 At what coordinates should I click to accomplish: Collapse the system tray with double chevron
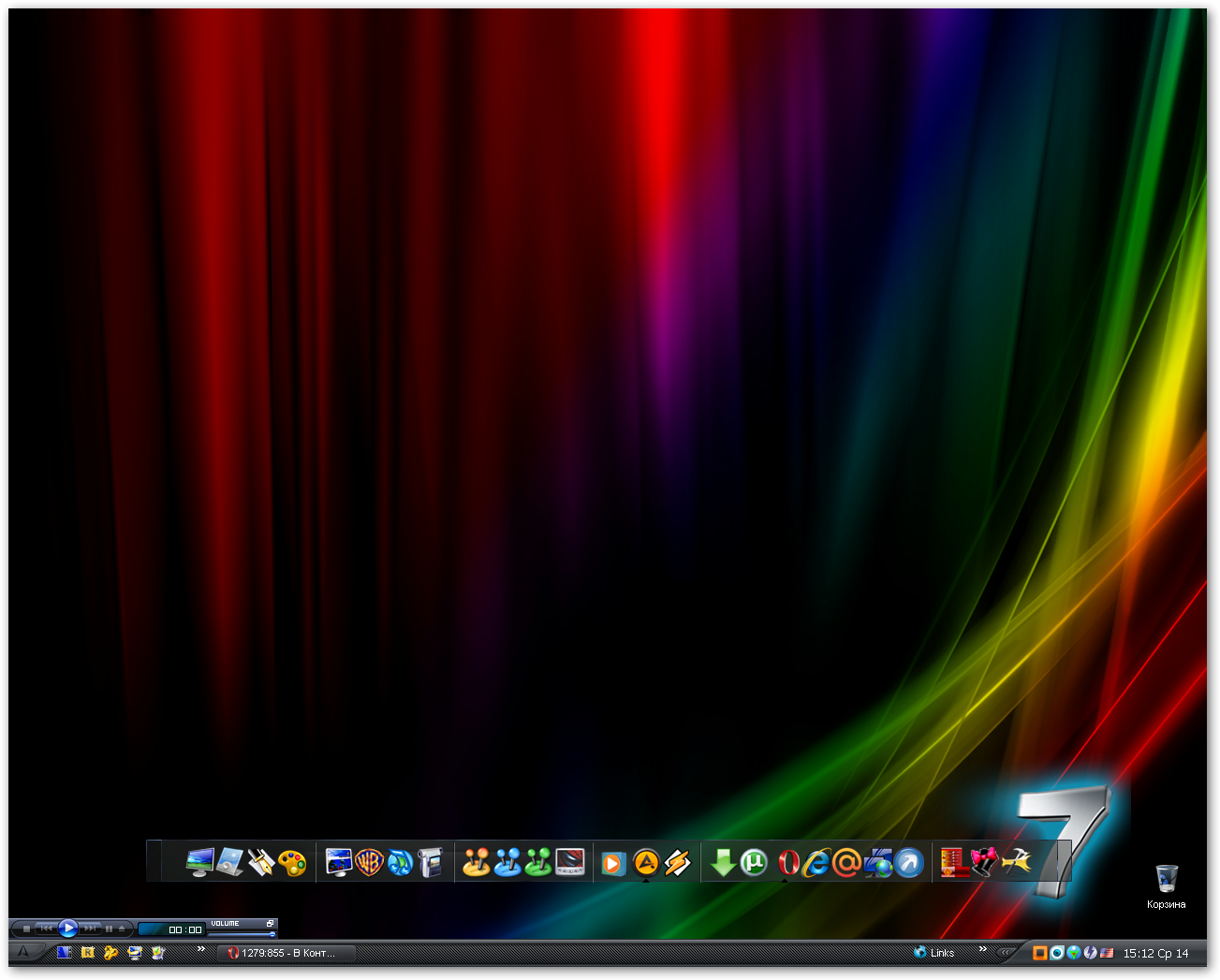(1004, 952)
